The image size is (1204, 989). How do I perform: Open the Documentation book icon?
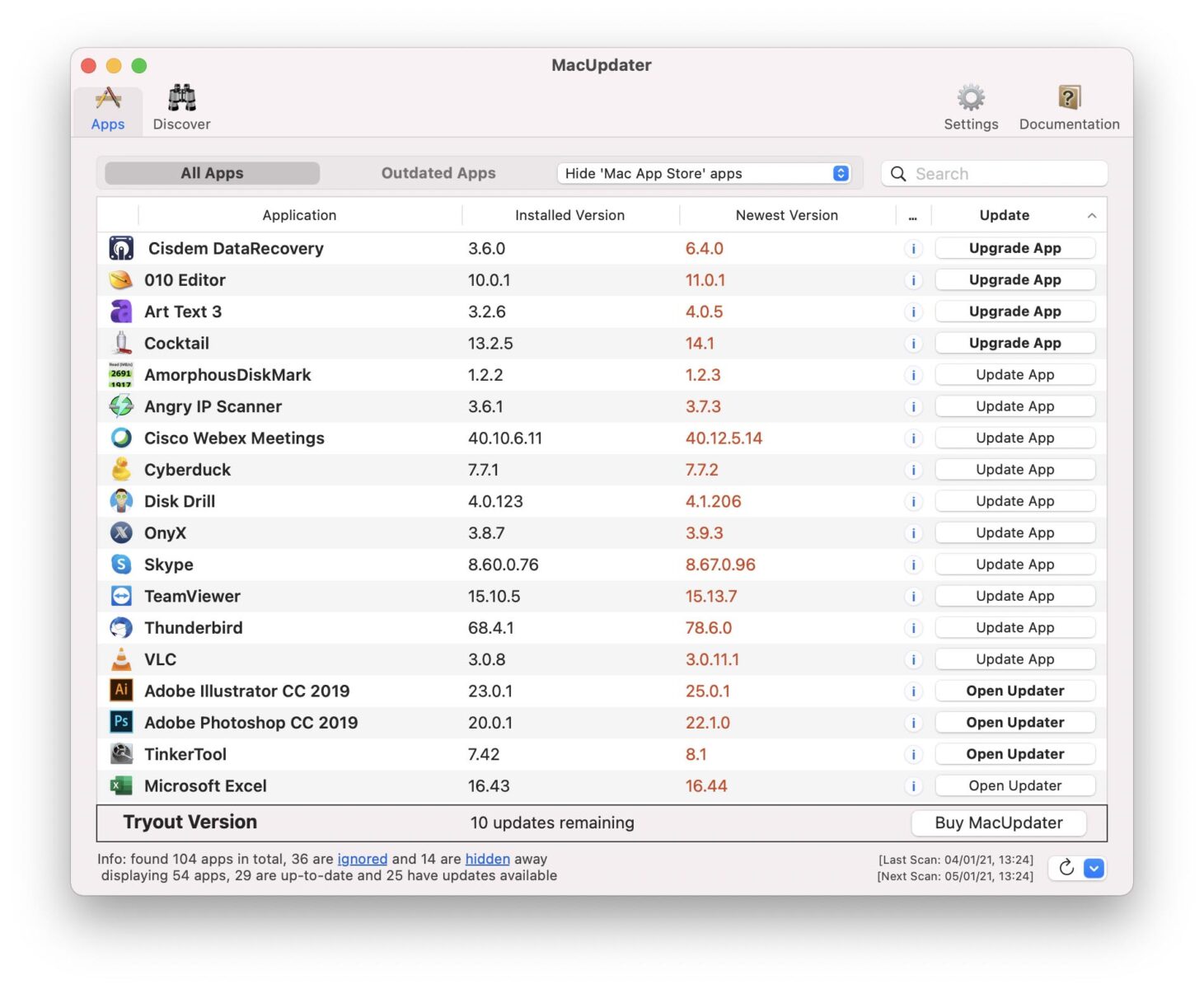coord(1068,99)
